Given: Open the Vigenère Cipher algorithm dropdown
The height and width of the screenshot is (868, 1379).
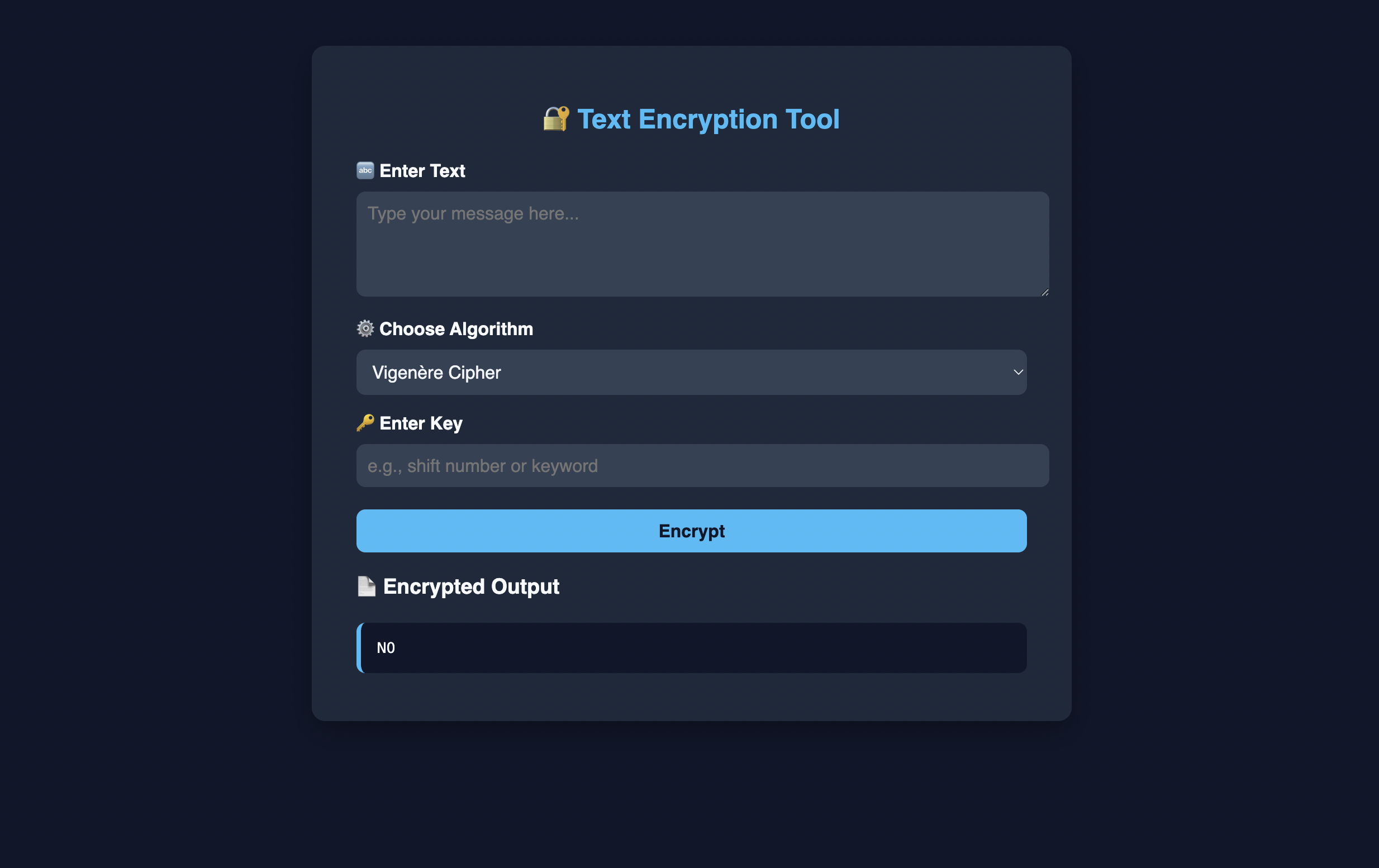Looking at the screenshot, I should [x=691, y=373].
